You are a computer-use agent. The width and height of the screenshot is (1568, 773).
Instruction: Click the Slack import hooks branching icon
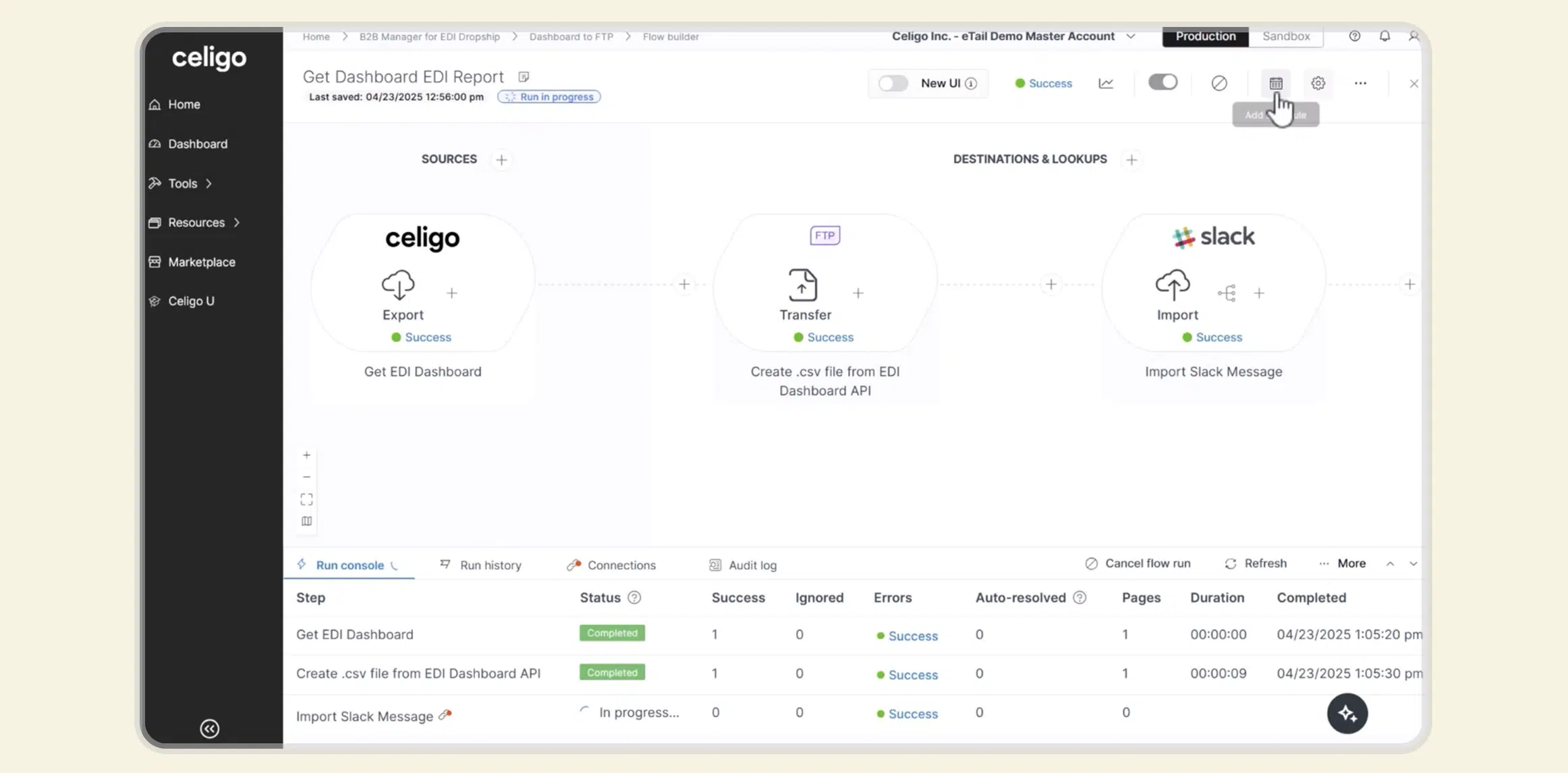(x=1227, y=293)
